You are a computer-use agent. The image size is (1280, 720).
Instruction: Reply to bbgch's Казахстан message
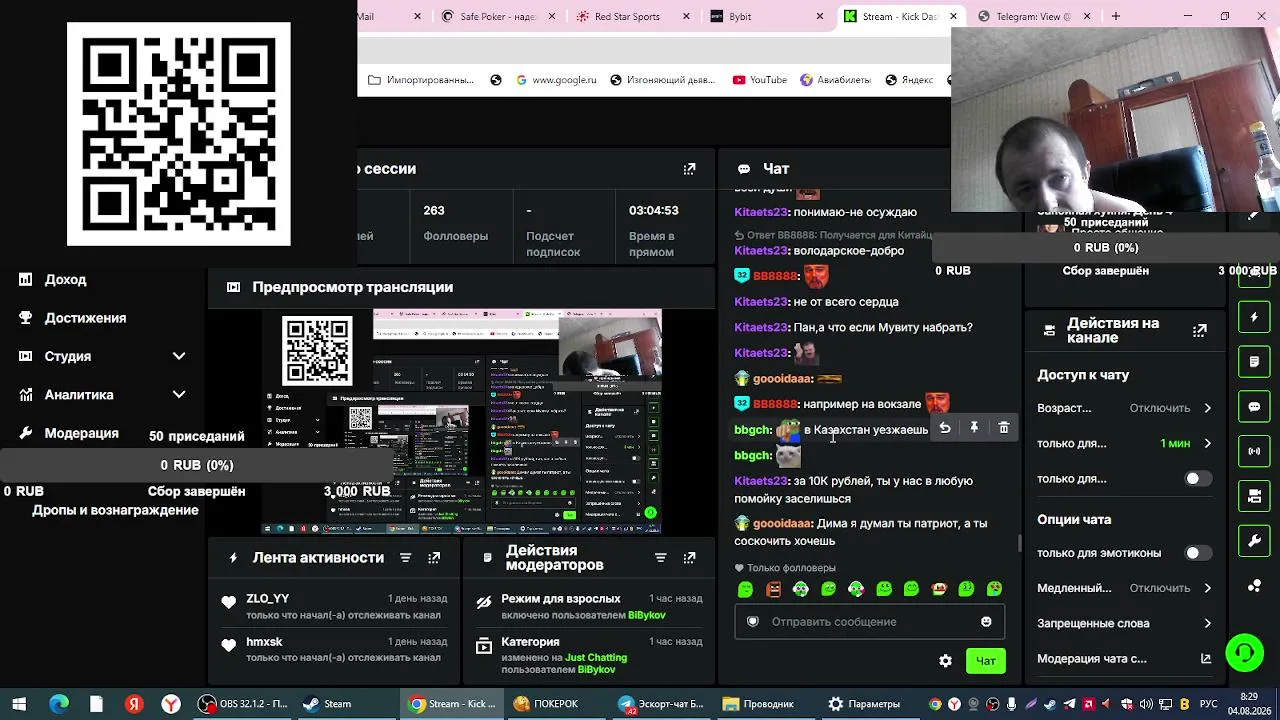click(x=945, y=428)
